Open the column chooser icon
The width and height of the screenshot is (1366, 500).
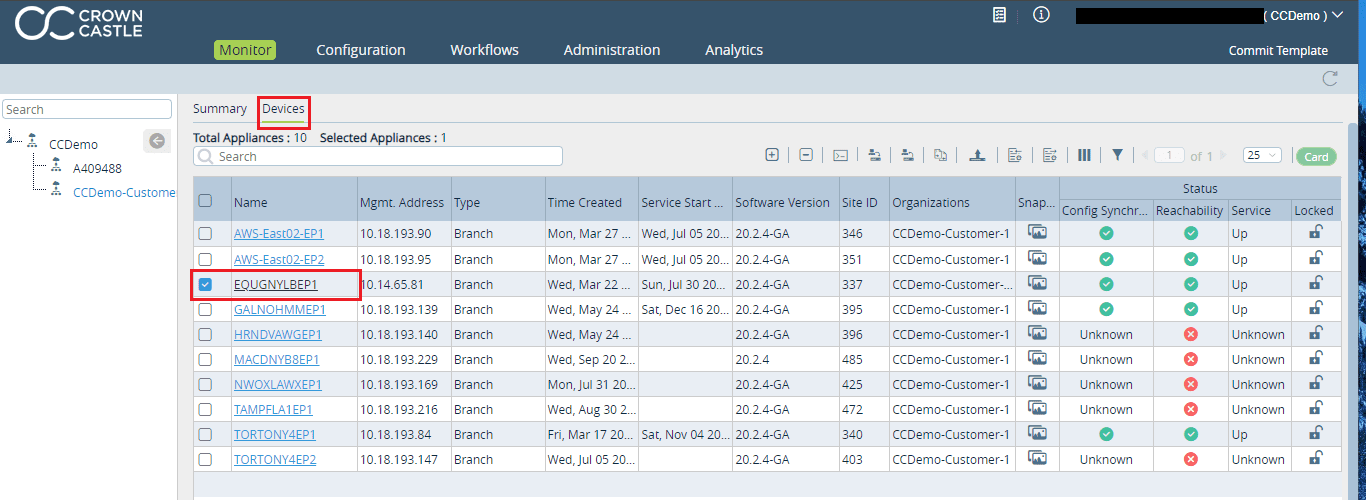click(1084, 155)
